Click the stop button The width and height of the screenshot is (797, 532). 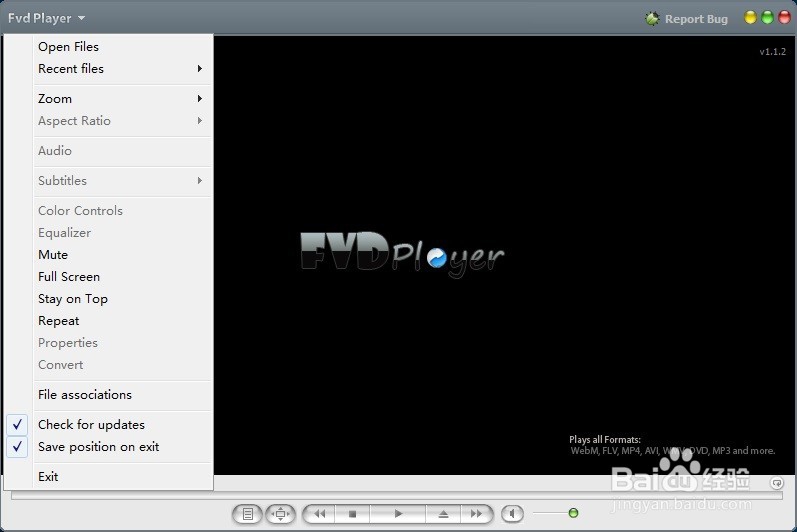(352, 514)
